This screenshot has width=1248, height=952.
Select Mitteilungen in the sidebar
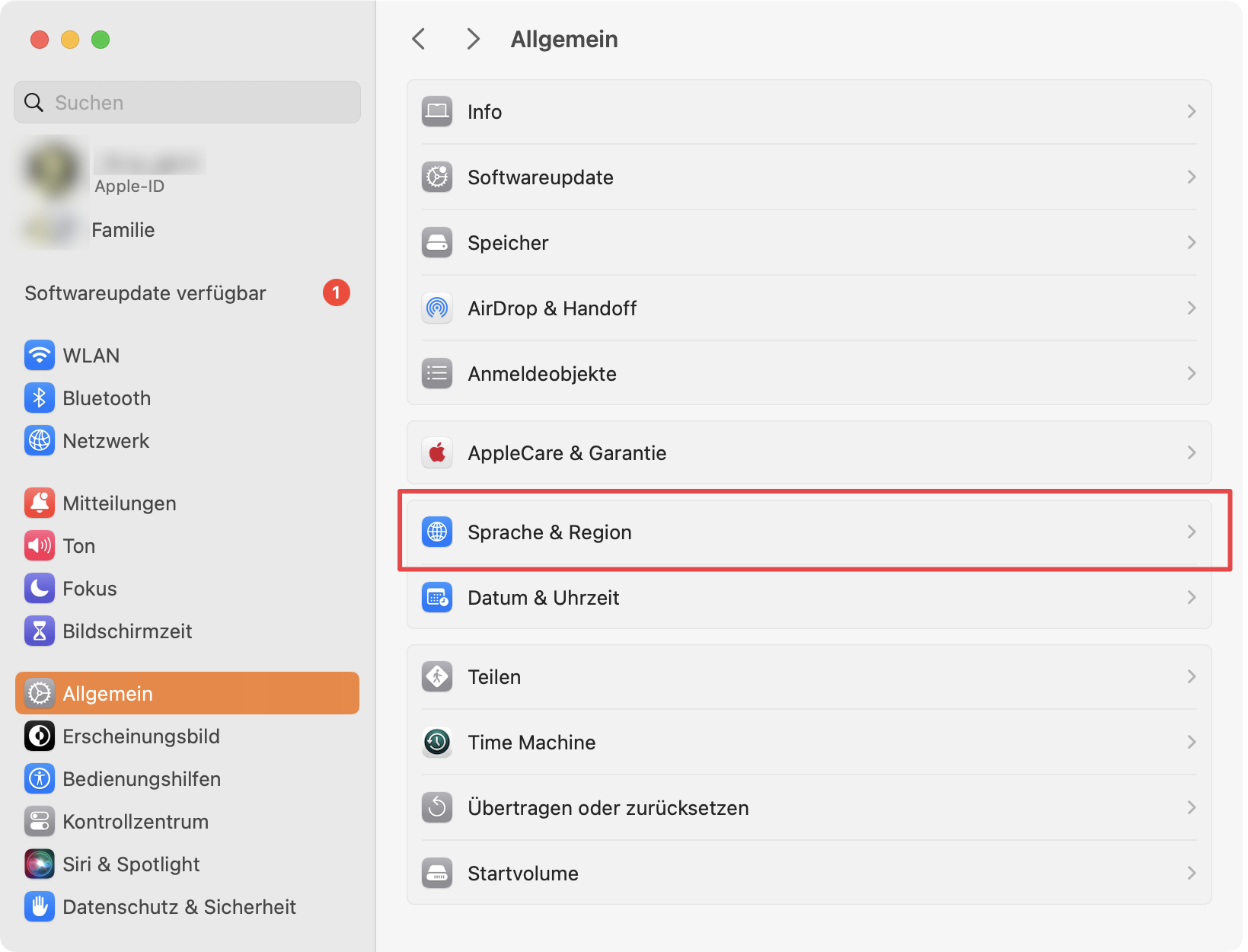[120, 503]
